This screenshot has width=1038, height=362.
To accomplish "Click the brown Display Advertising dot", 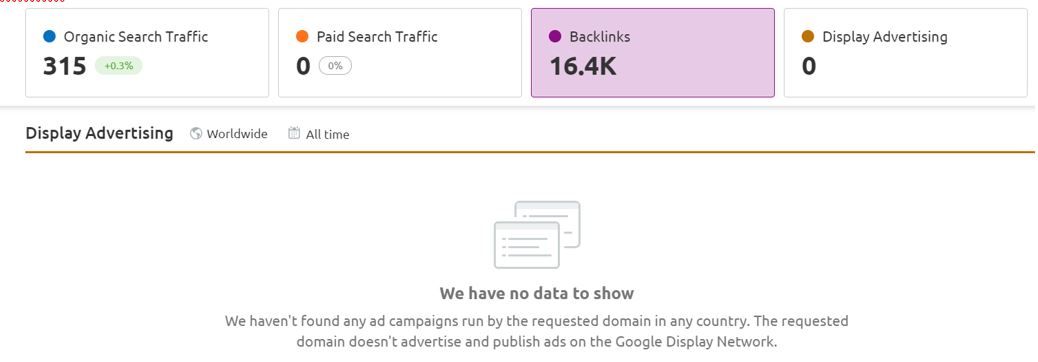I will (808, 36).
